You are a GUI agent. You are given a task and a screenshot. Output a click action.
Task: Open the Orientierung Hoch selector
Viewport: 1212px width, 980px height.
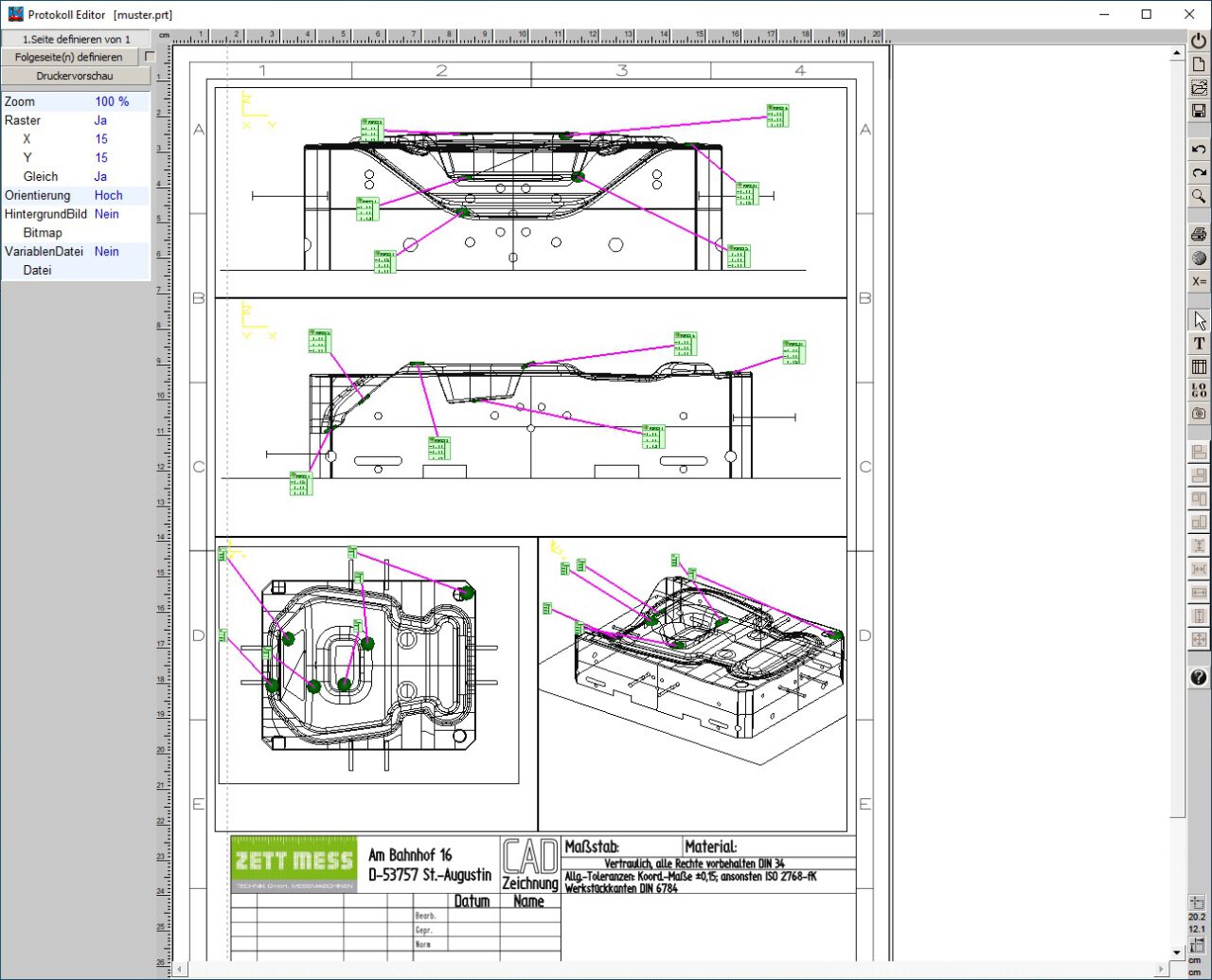click(x=108, y=195)
